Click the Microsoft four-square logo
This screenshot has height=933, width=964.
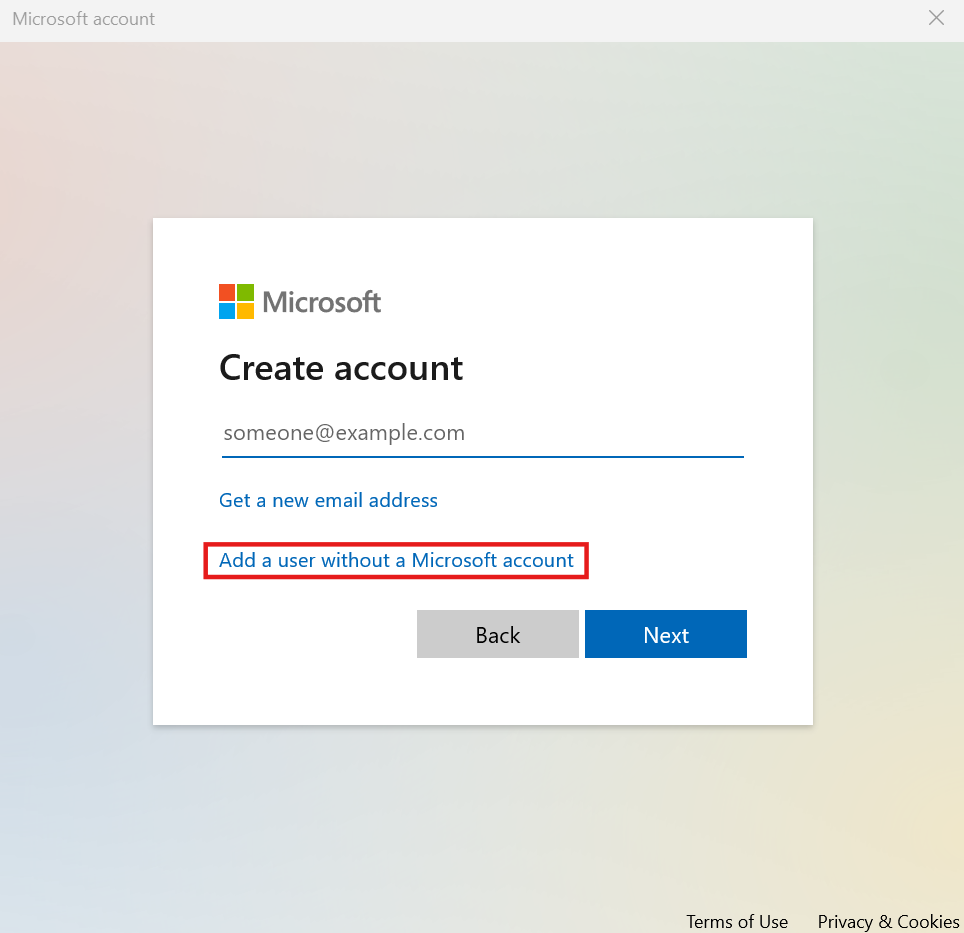(236, 302)
